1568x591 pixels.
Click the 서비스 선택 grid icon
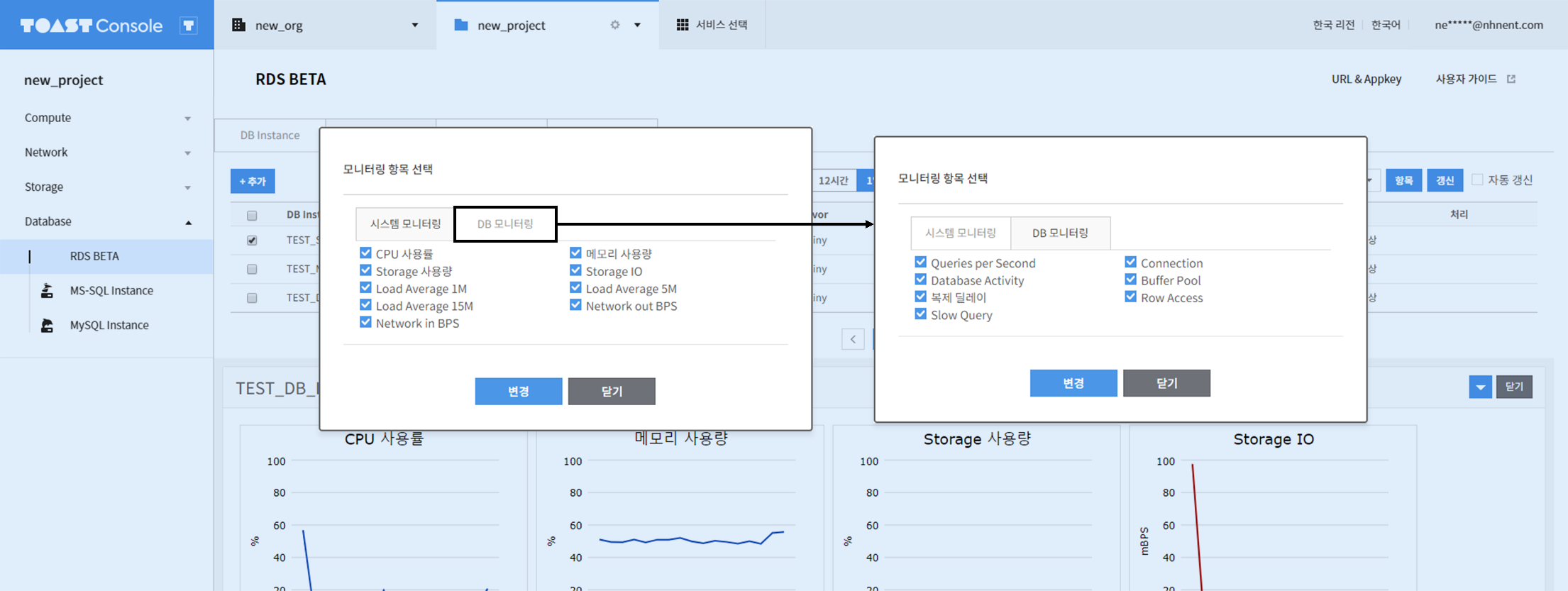click(683, 25)
